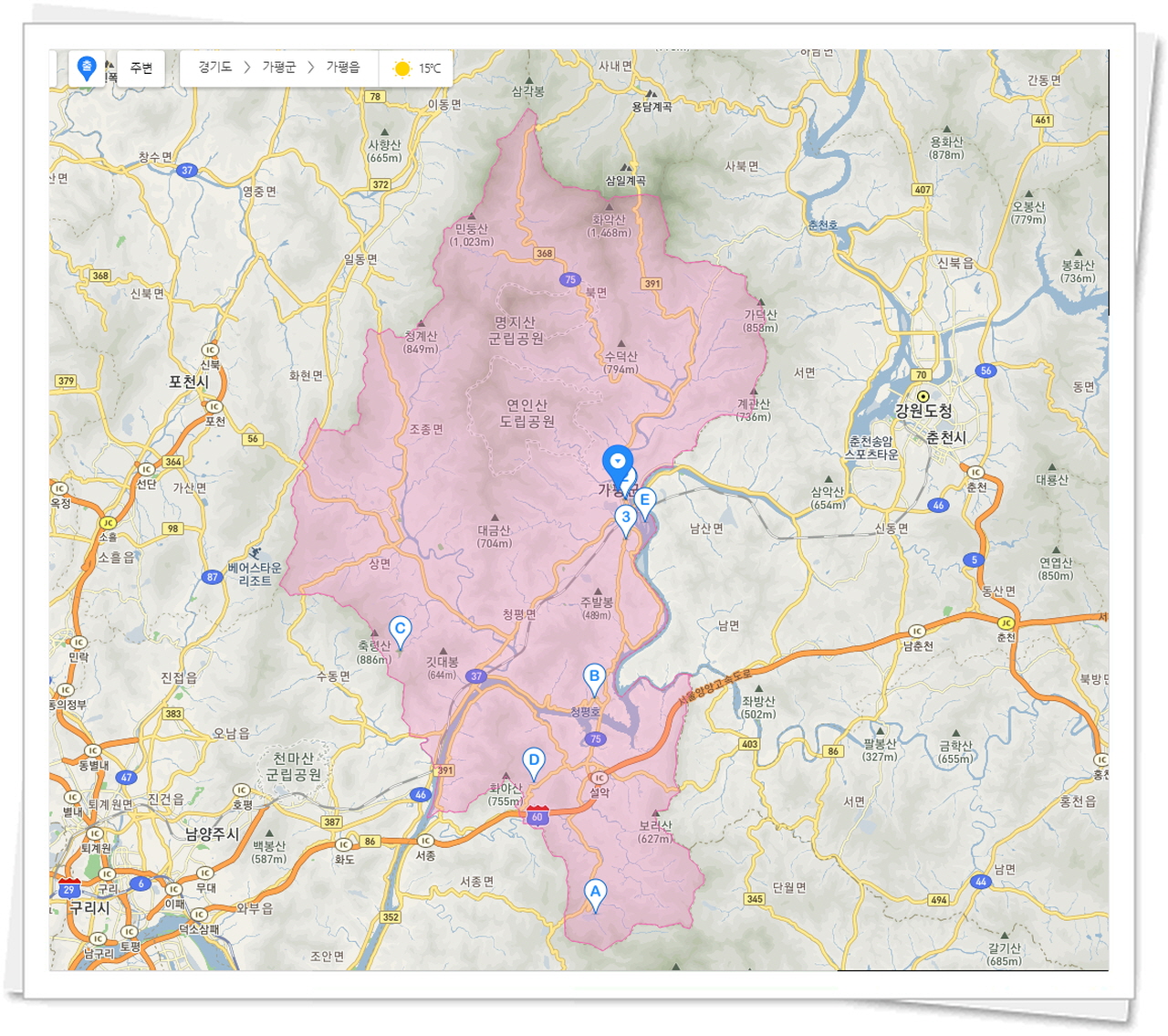The image size is (1168, 1036).
Task: Click the 남양주시 city label
Action: click(213, 834)
